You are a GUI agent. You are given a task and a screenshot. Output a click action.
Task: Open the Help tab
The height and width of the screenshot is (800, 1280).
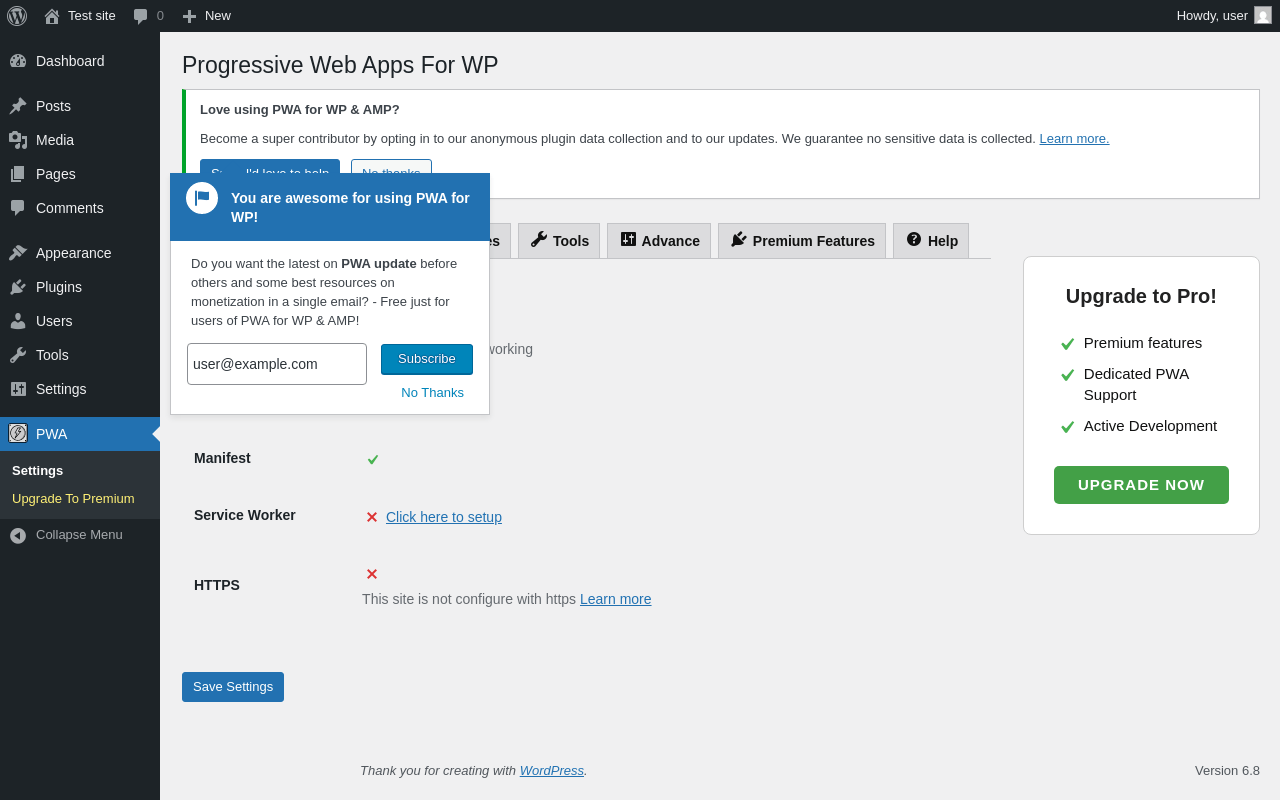coord(931,241)
